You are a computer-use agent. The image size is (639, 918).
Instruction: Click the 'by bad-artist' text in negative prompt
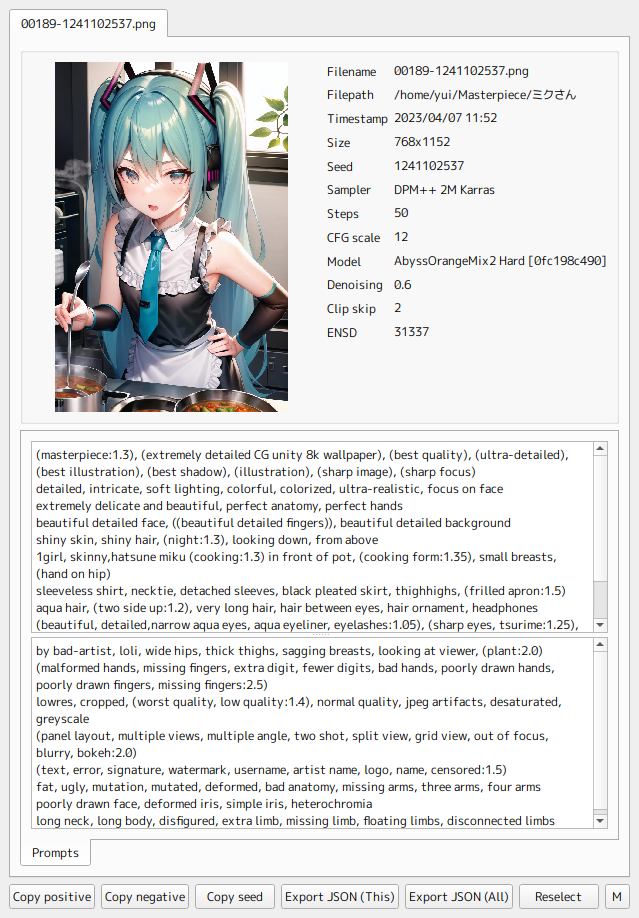(x=75, y=651)
